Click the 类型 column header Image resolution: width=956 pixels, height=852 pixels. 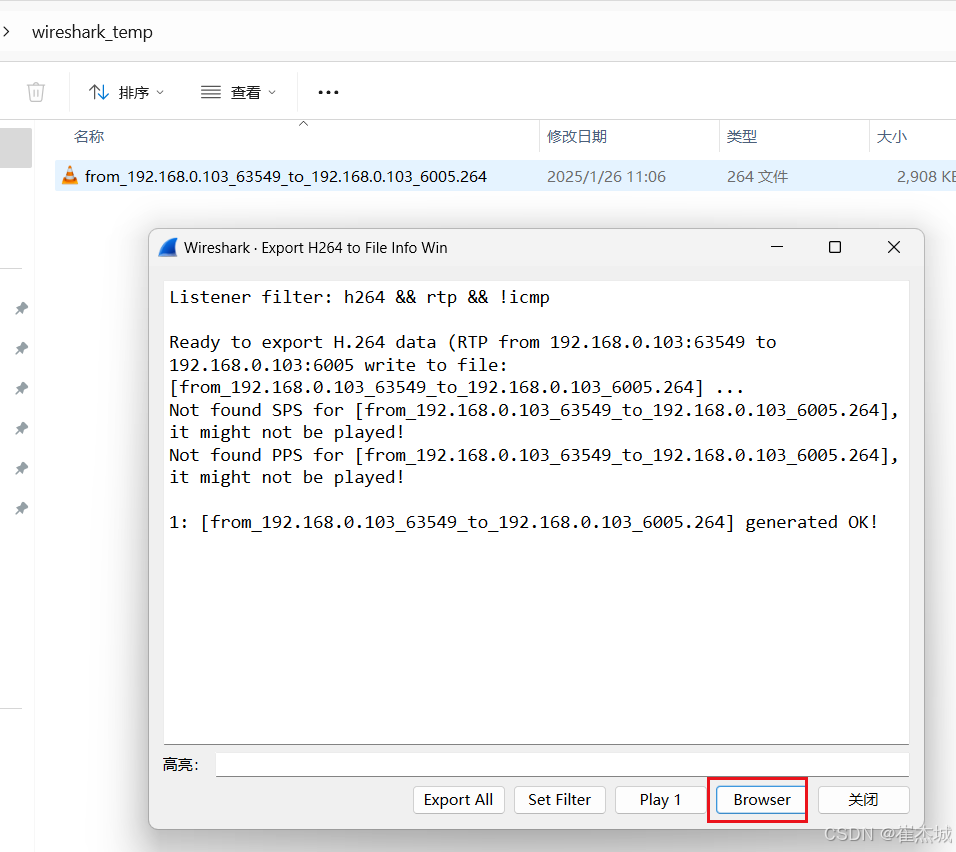[742, 137]
